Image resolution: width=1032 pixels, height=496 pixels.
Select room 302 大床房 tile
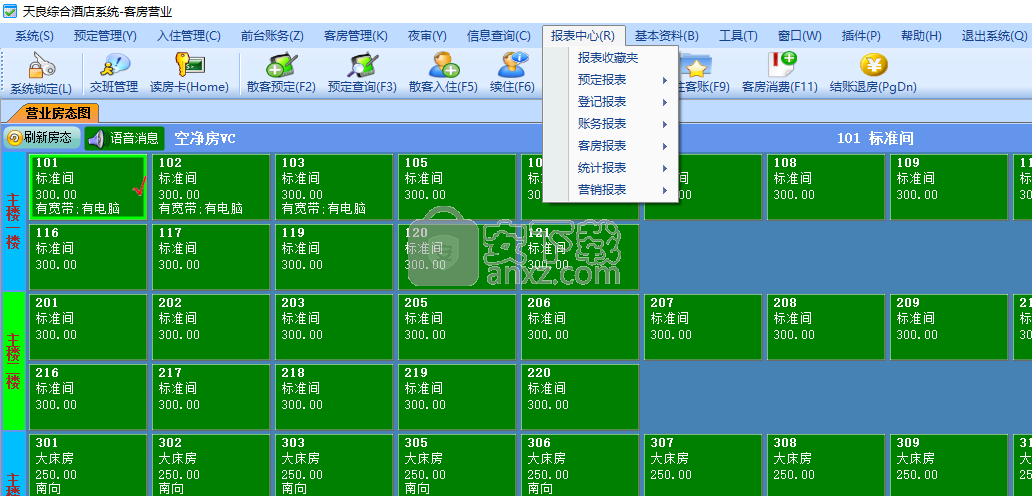click(x=211, y=465)
